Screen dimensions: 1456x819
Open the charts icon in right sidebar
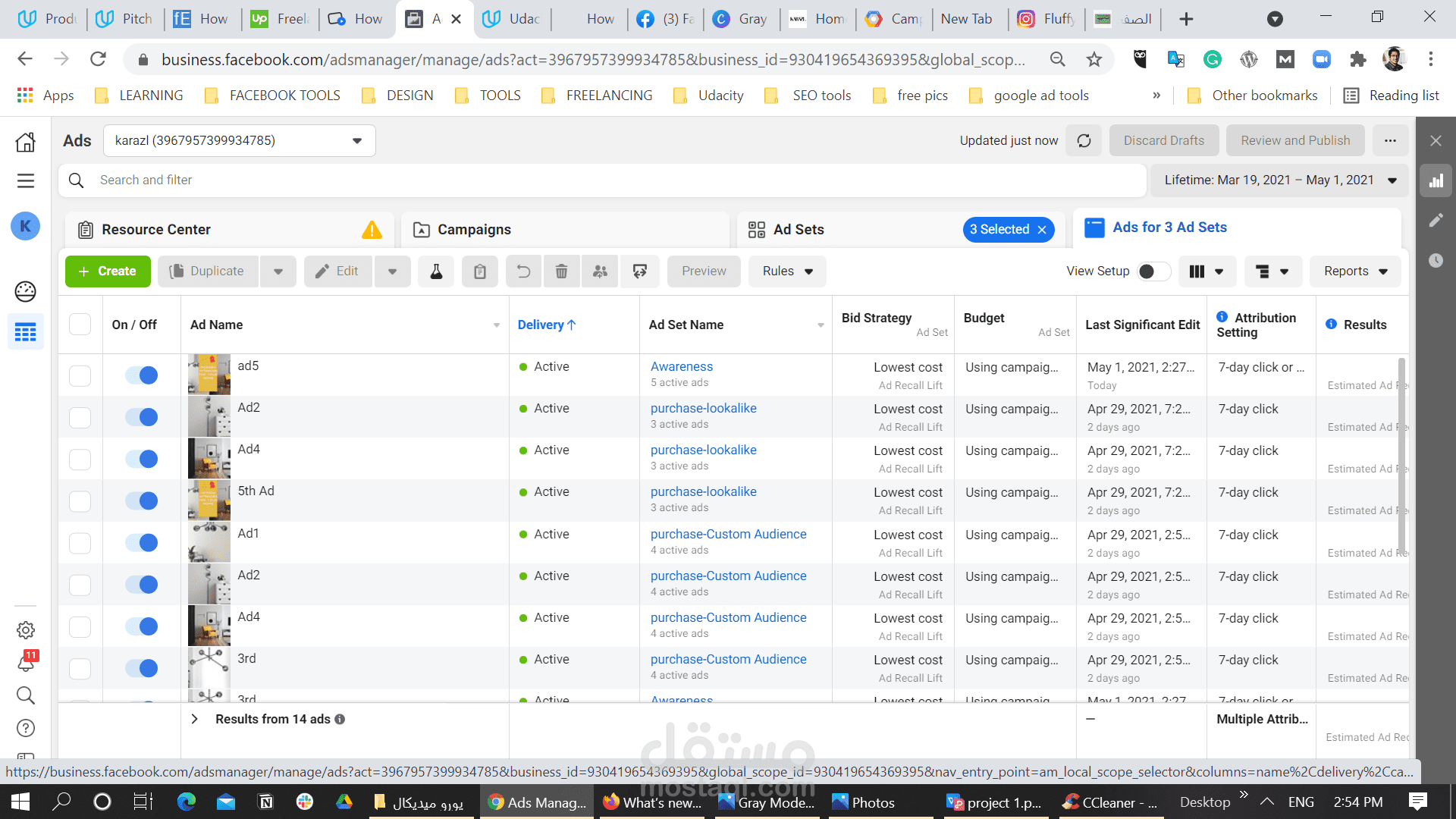[x=1436, y=181]
